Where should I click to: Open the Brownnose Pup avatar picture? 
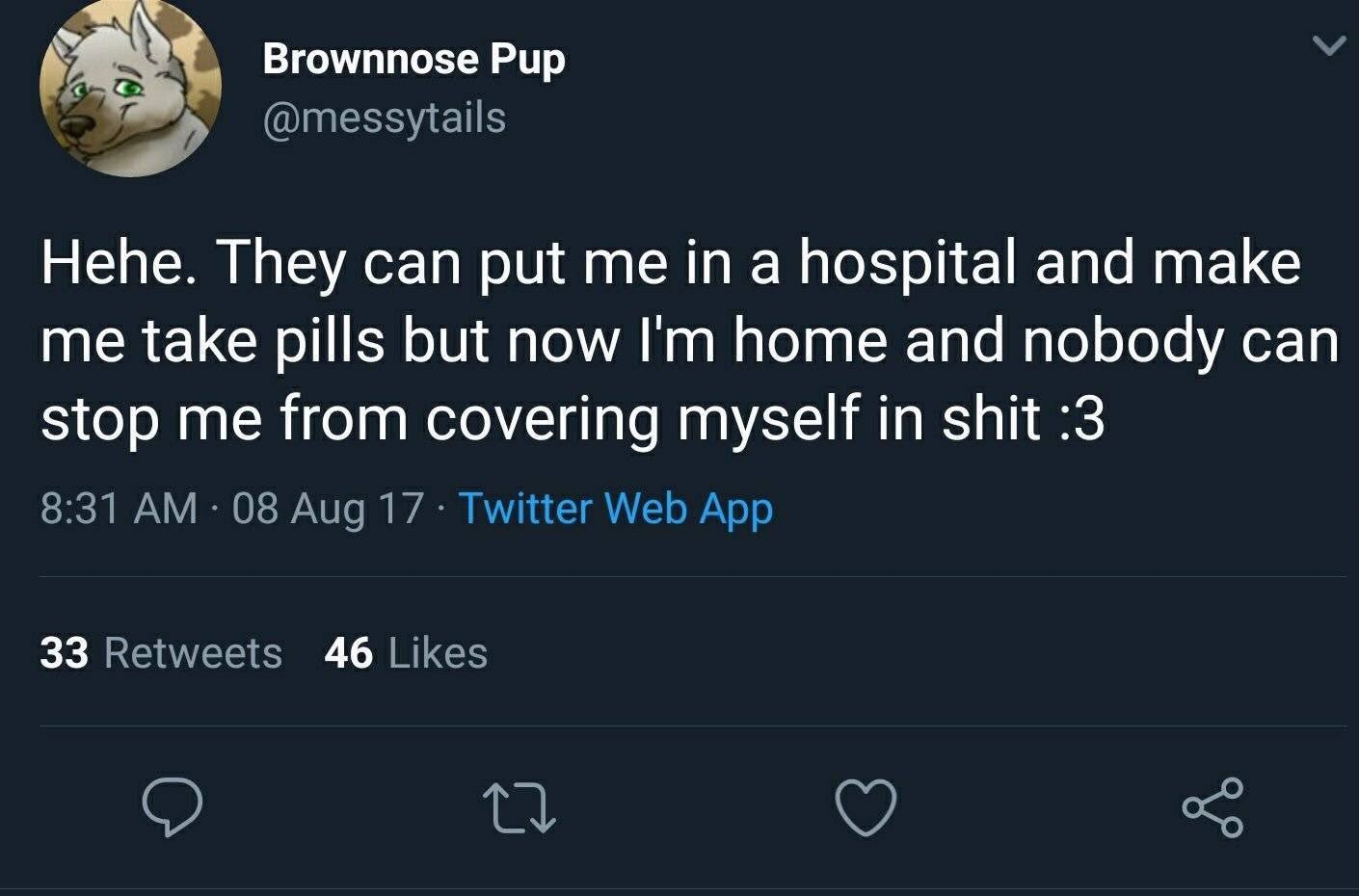[130, 88]
